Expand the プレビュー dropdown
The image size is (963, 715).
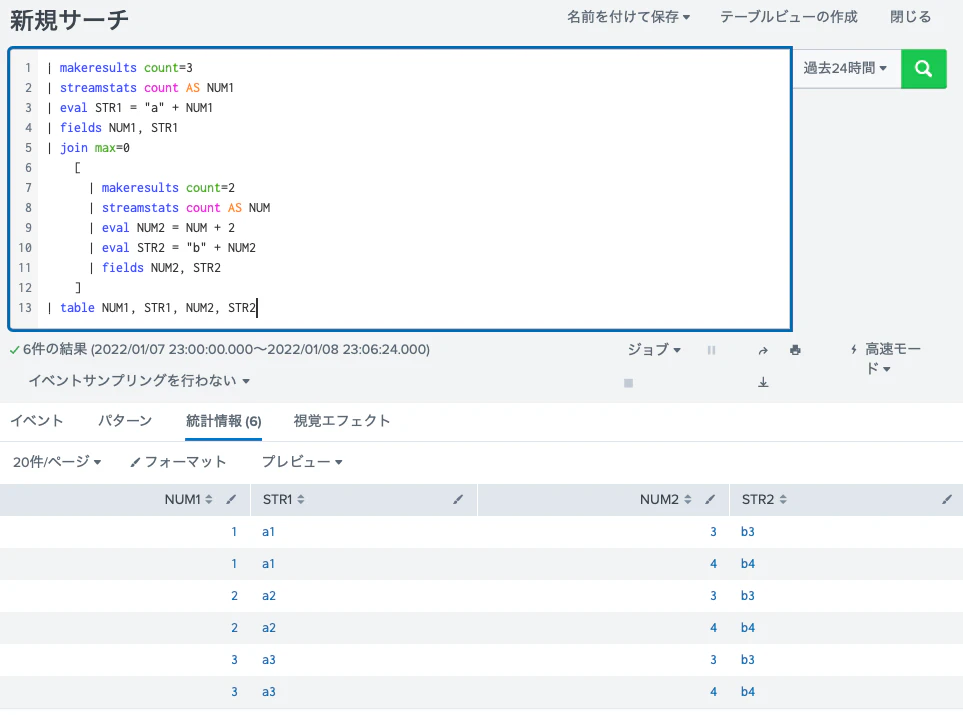pyautogui.click(x=302, y=462)
